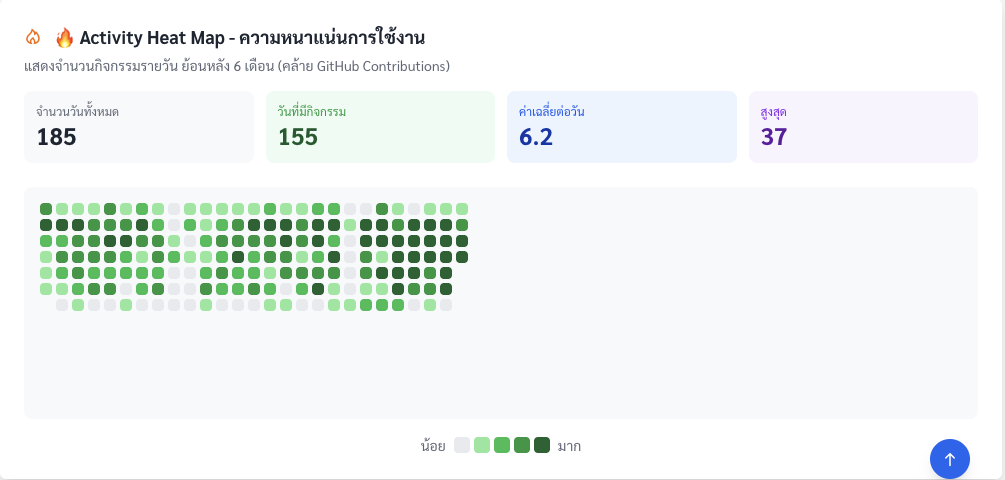Image resolution: width=1005 pixels, height=480 pixels.
Task: Select the lightest green legend swatch
Action: pyautogui.click(x=482, y=445)
